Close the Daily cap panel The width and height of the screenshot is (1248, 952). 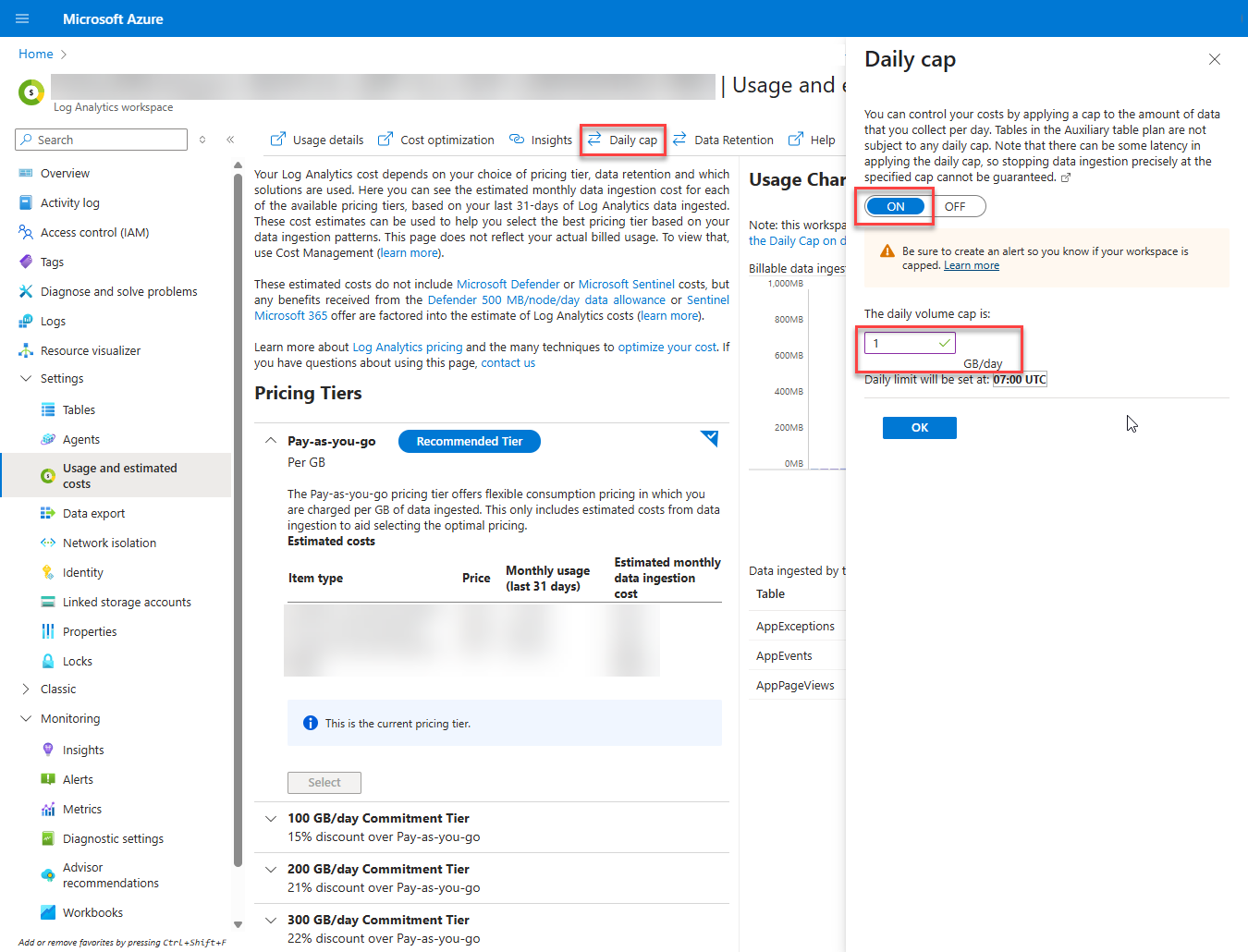tap(1215, 59)
